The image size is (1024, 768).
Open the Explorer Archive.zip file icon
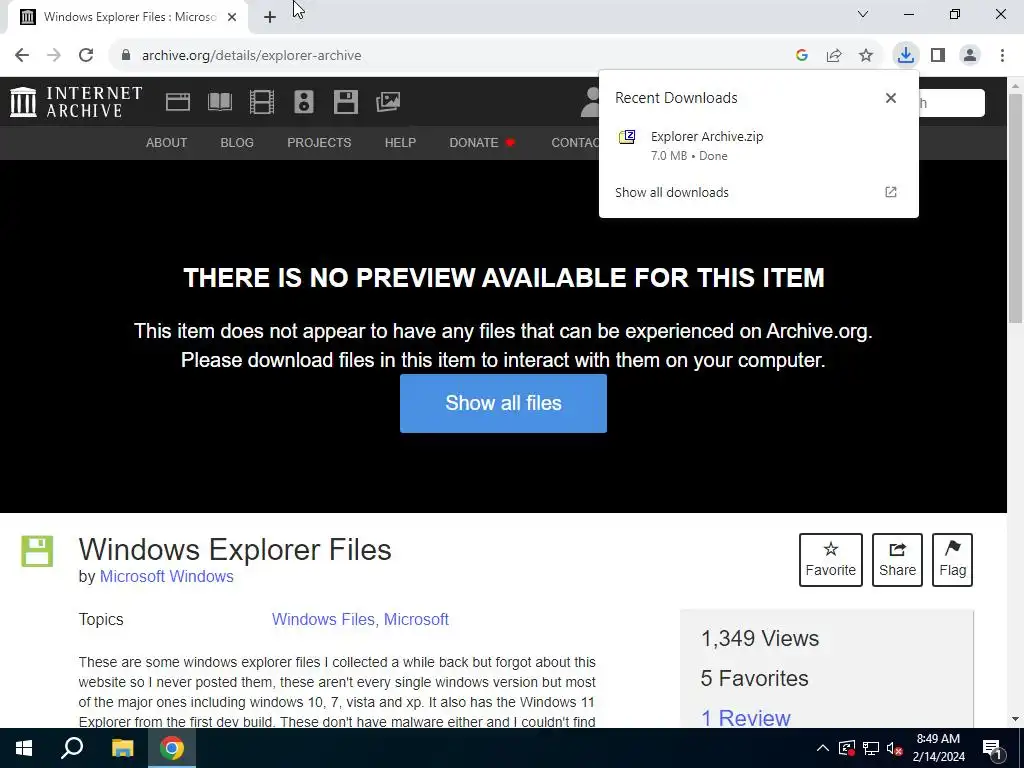pyautogui.click(x=627, y=136)
